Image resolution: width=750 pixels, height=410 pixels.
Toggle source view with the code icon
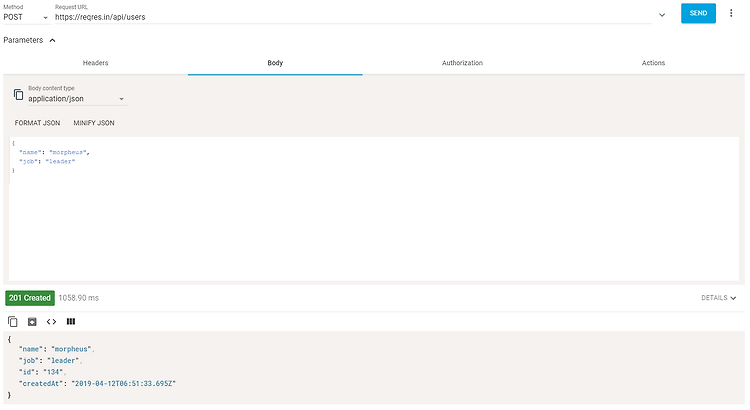click(51, 321)
